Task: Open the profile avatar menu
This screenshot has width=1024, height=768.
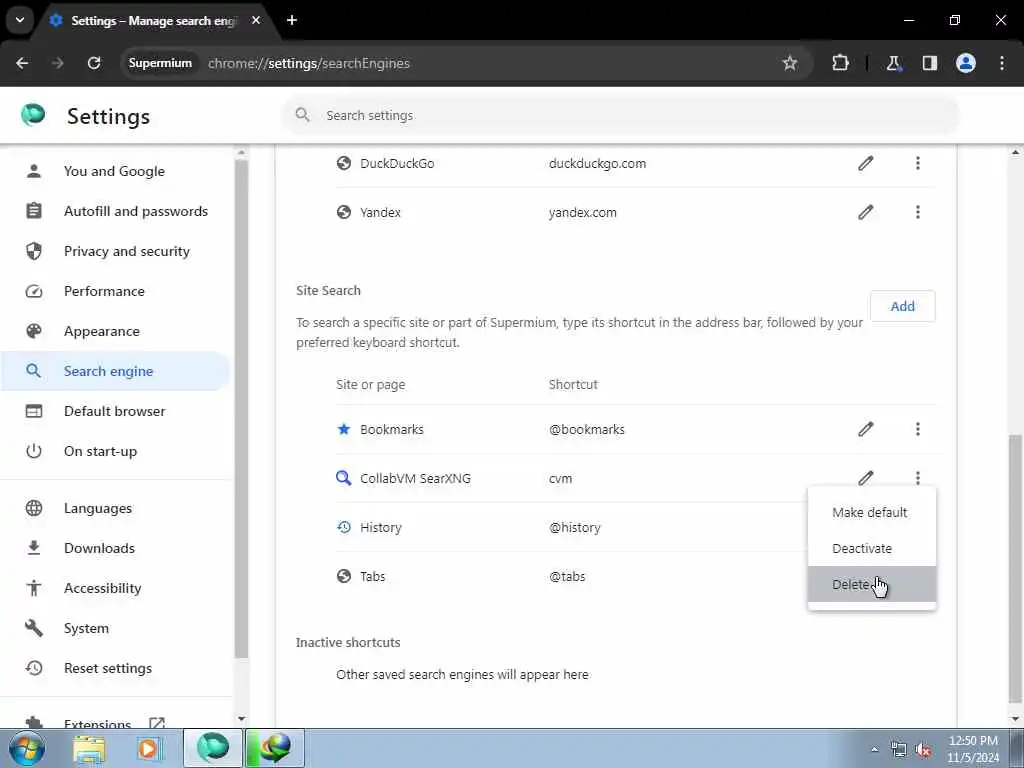Action: point(966,63)
